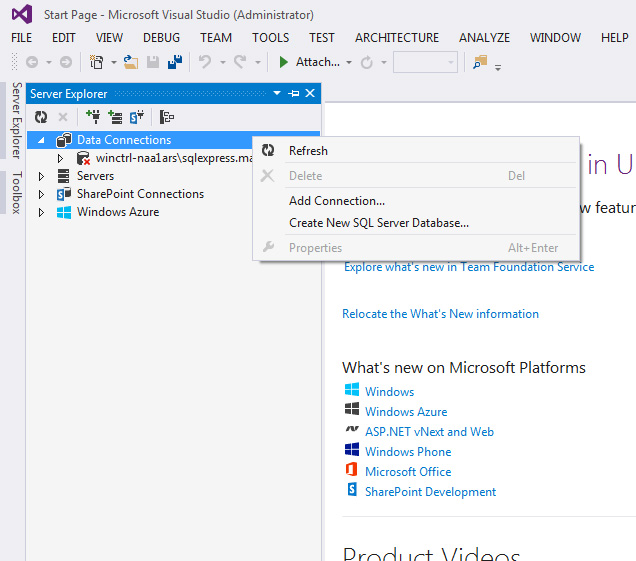Open the Attach debug target dropdown arrow
Viewport: 636px width, 561px height.
349,62
